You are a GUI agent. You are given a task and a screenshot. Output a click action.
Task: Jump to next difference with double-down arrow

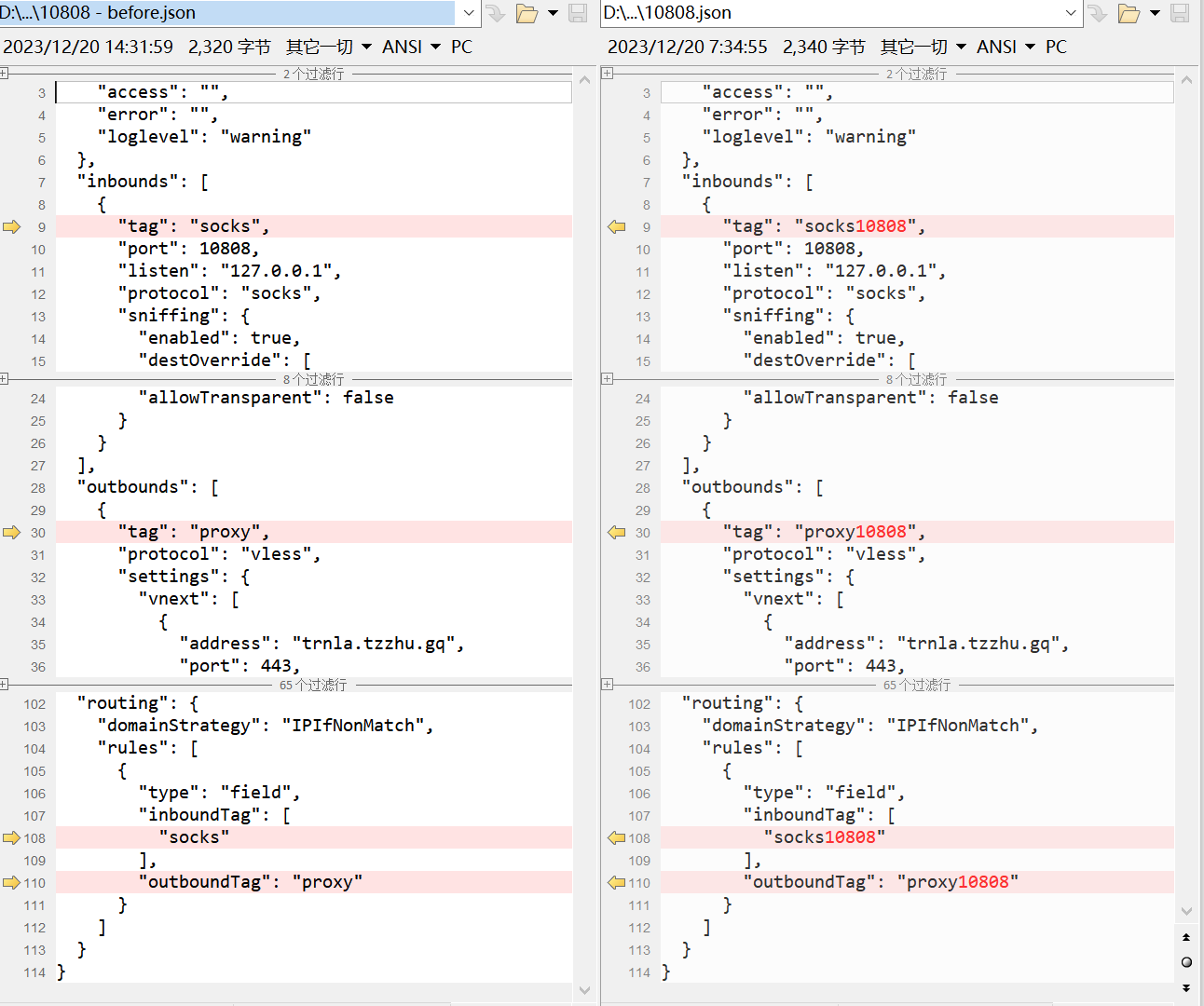coord(1186,987)
